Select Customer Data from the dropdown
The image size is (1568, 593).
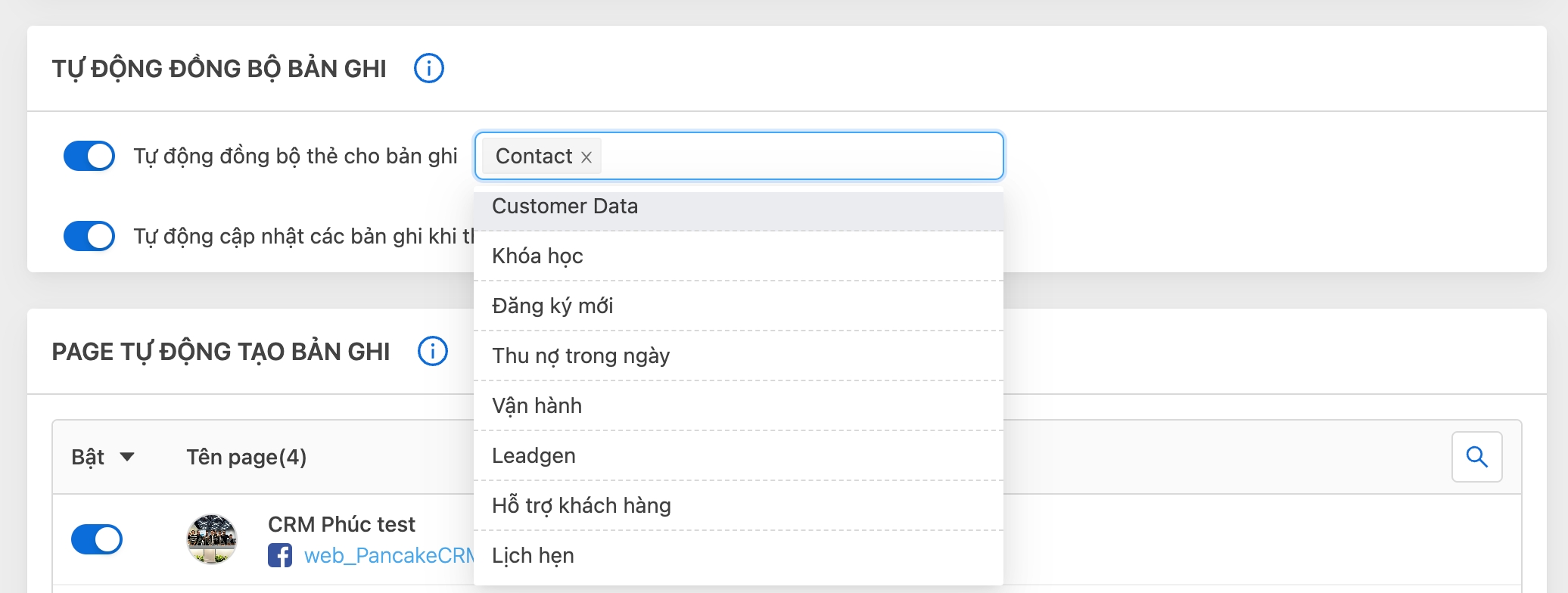tap(565, 206)
